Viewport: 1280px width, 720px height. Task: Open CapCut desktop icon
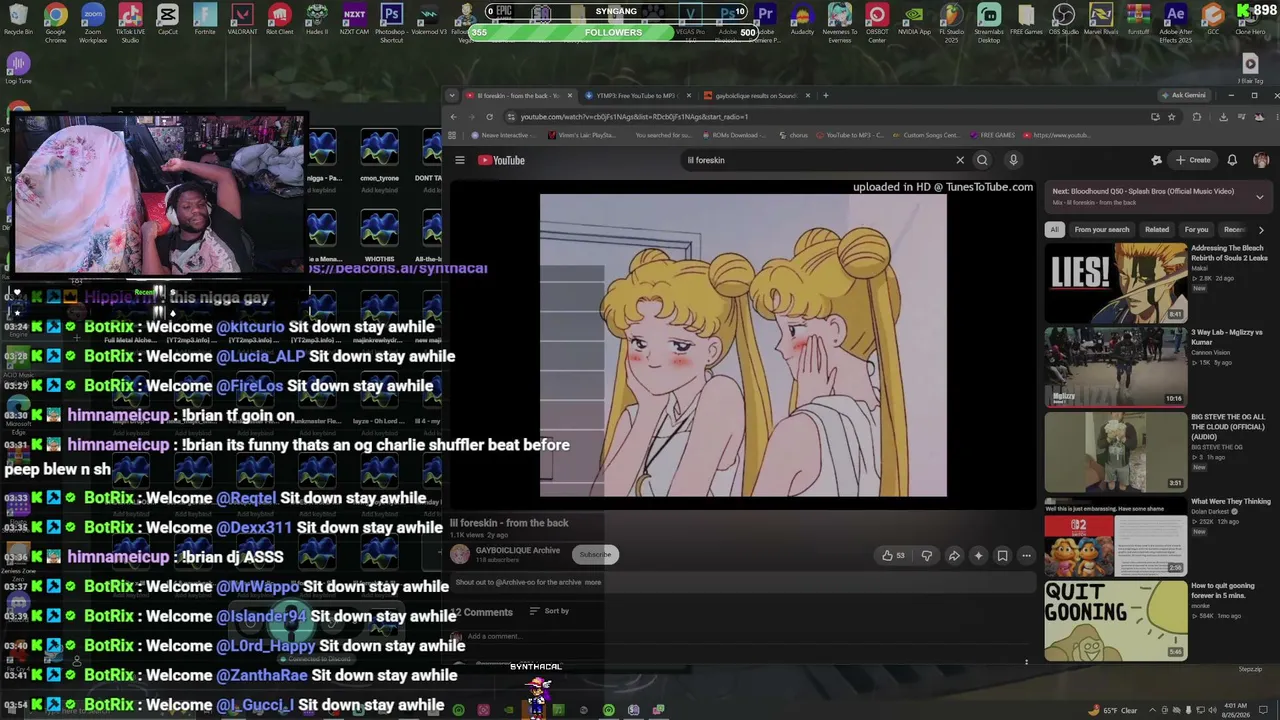coord(167,19)
